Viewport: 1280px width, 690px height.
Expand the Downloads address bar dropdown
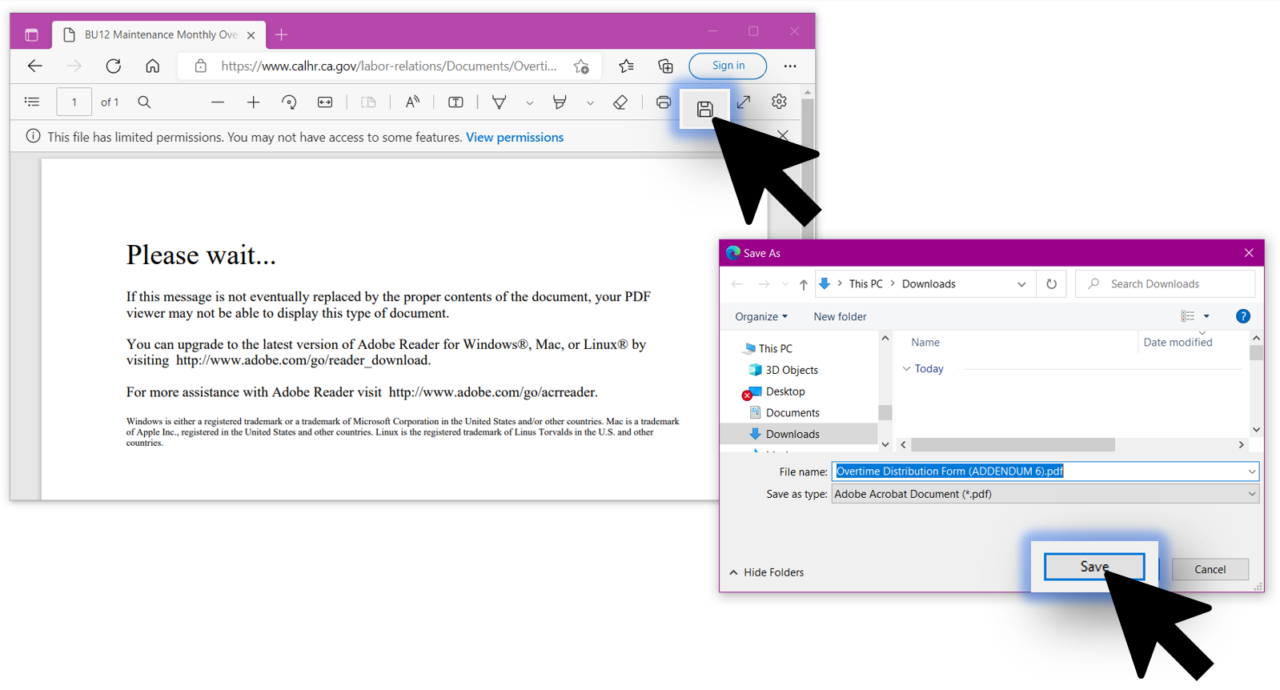[x=1022, y=283]
